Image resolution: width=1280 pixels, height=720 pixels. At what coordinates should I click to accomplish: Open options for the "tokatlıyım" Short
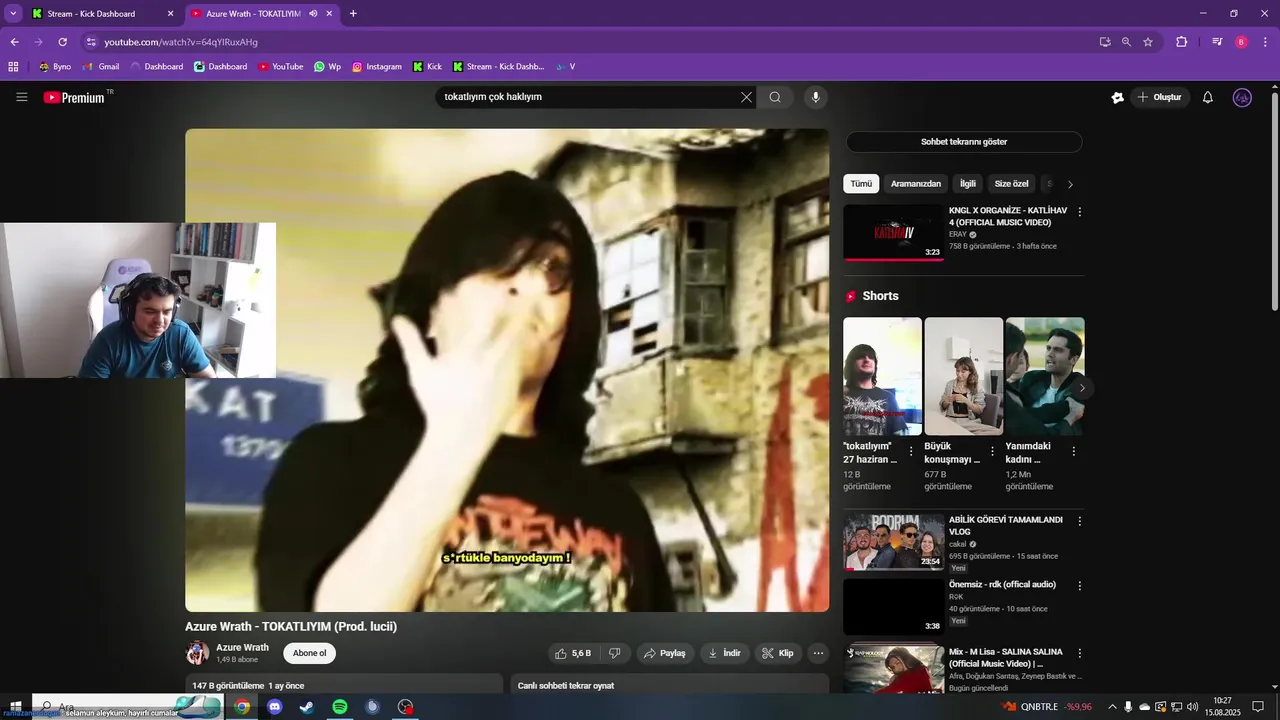pos(911,452)
